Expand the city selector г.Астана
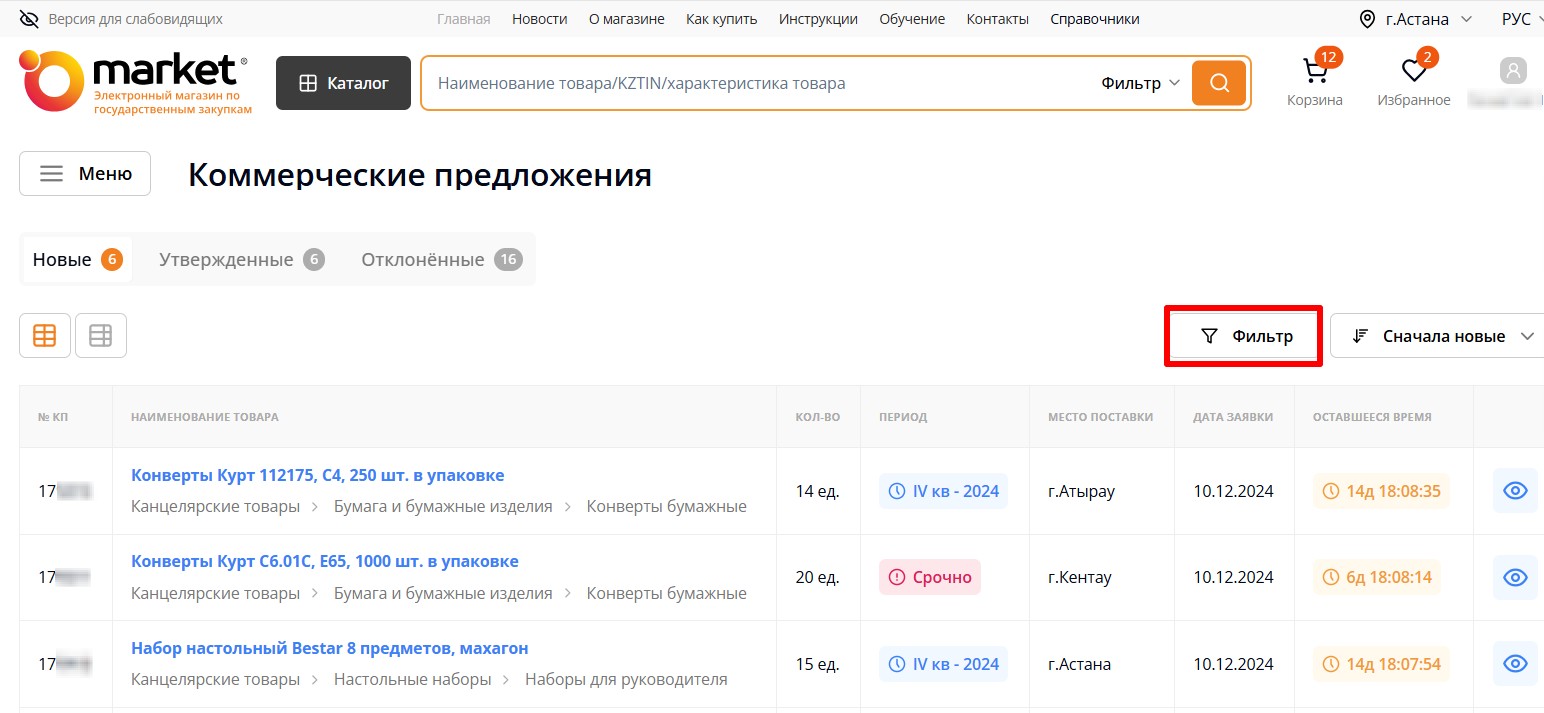Viewport: 1544px width, 713px height. [1416, 19]
